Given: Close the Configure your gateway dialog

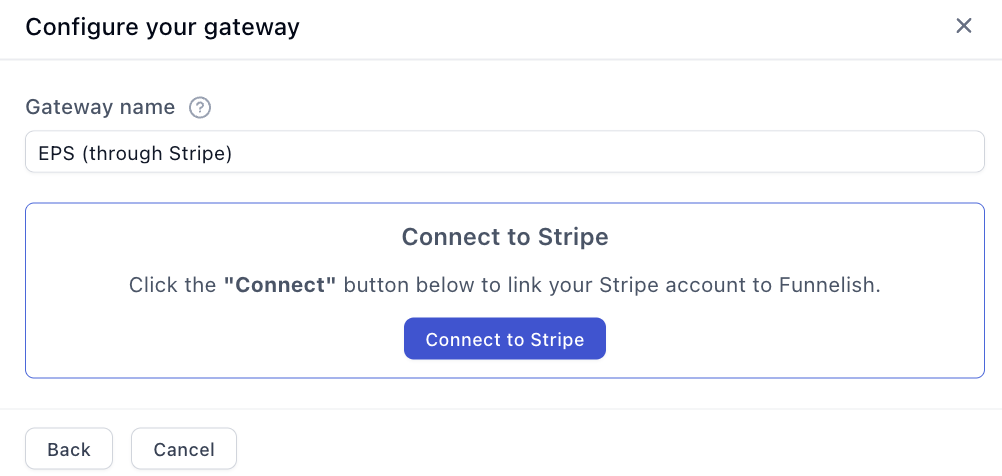Looking at the screenshot, I should 964,26.
